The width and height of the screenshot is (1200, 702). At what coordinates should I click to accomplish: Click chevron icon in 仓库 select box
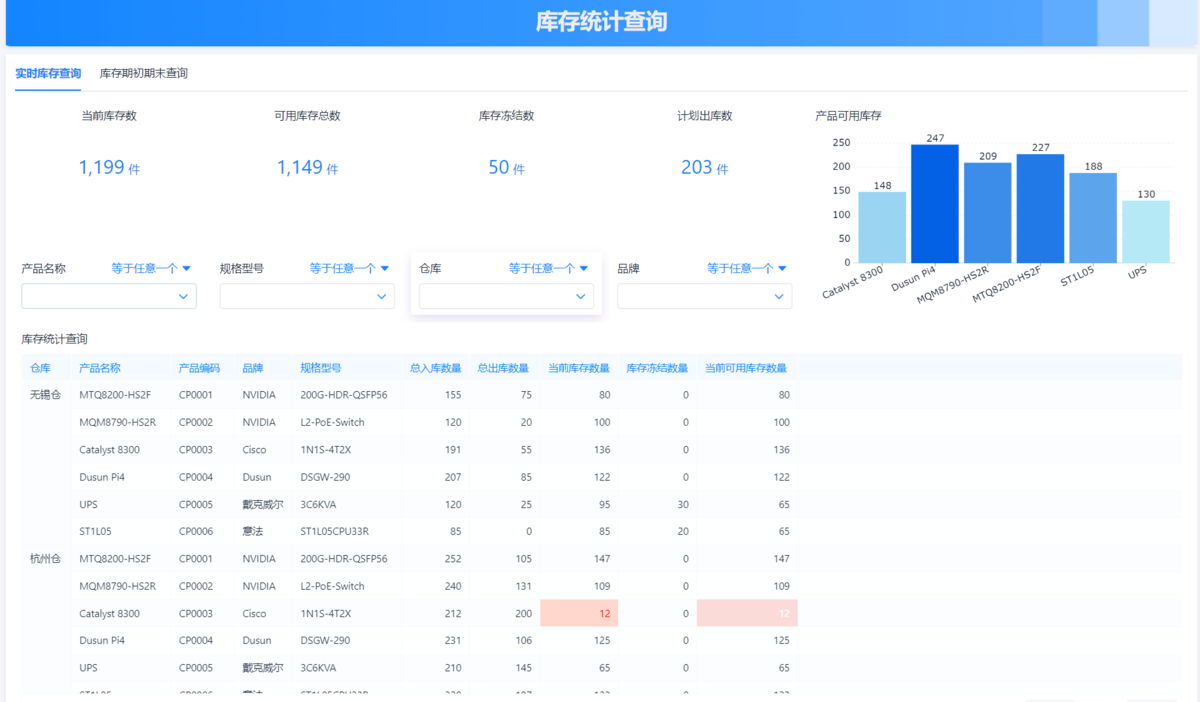coord(580,296)
